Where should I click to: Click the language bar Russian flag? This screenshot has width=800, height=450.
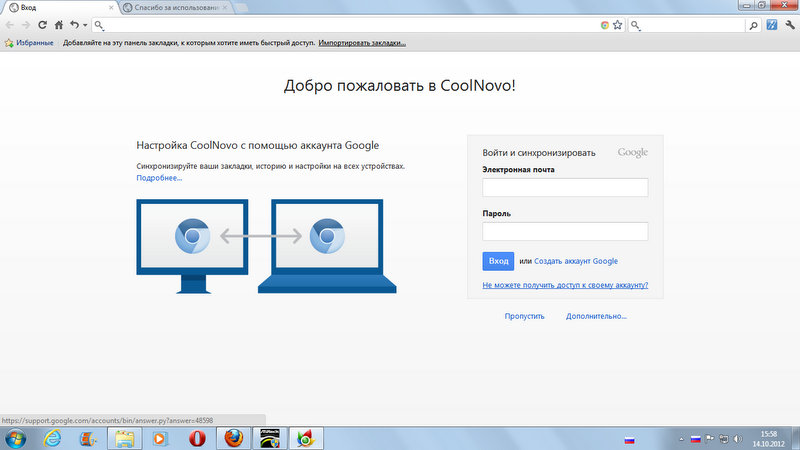[x=630, y=440]
